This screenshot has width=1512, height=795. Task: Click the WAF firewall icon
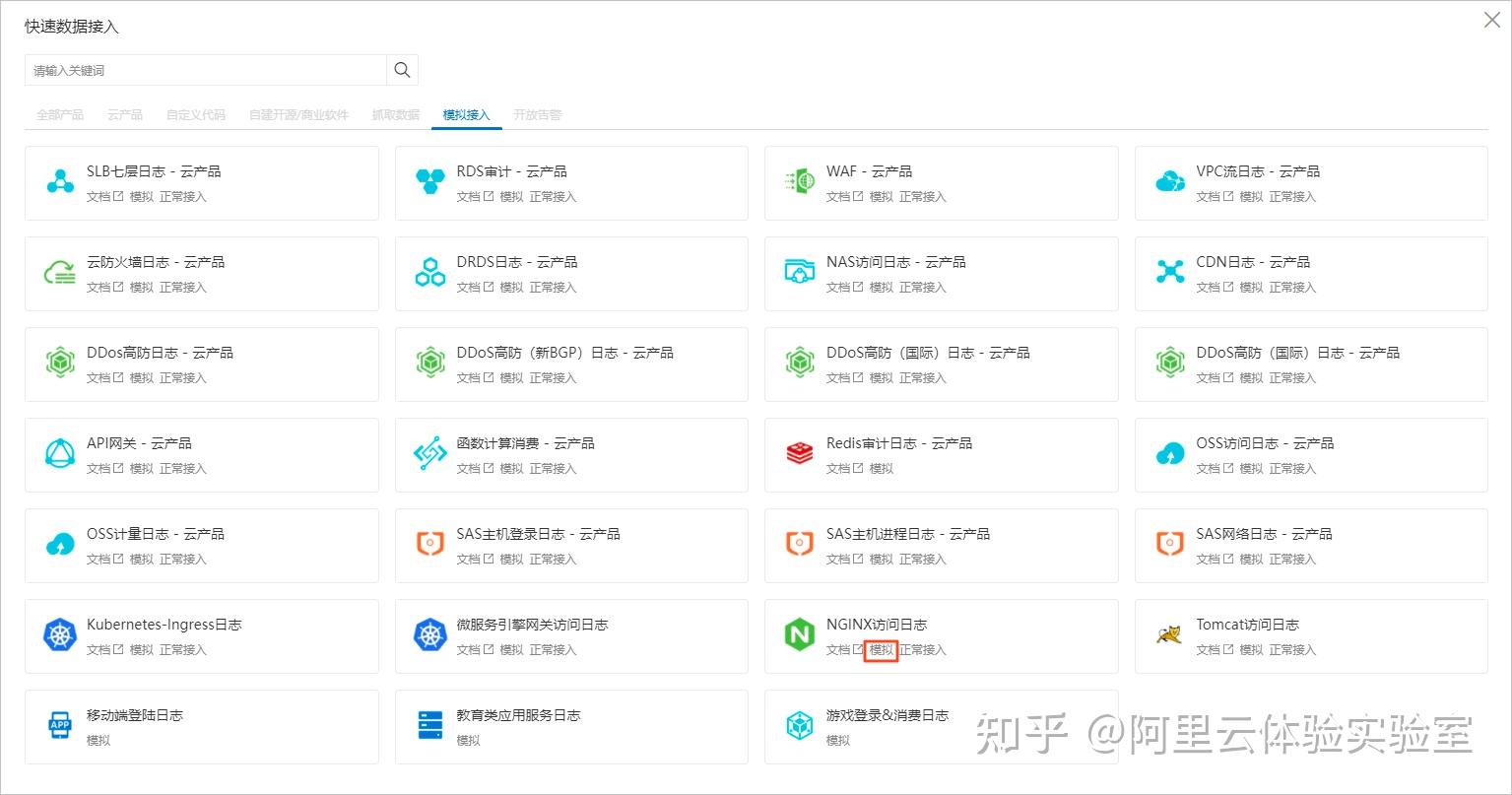(800, 182)
